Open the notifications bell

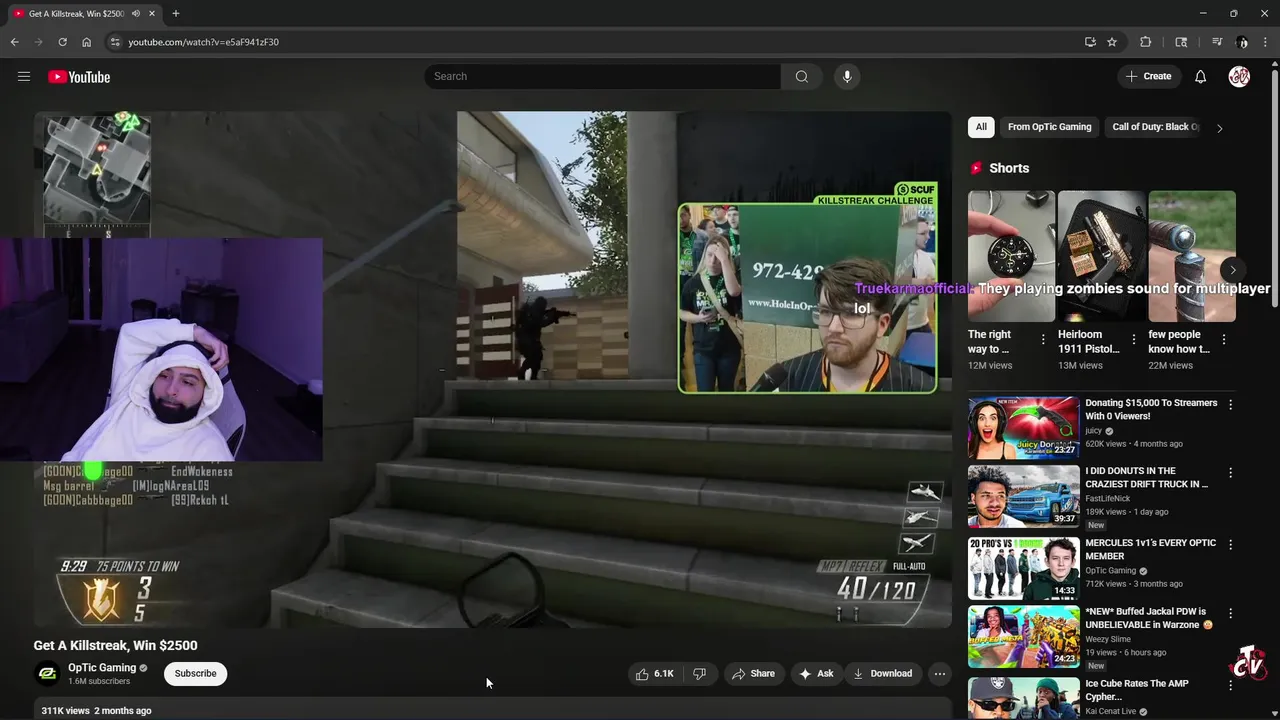coord(1200,76)
